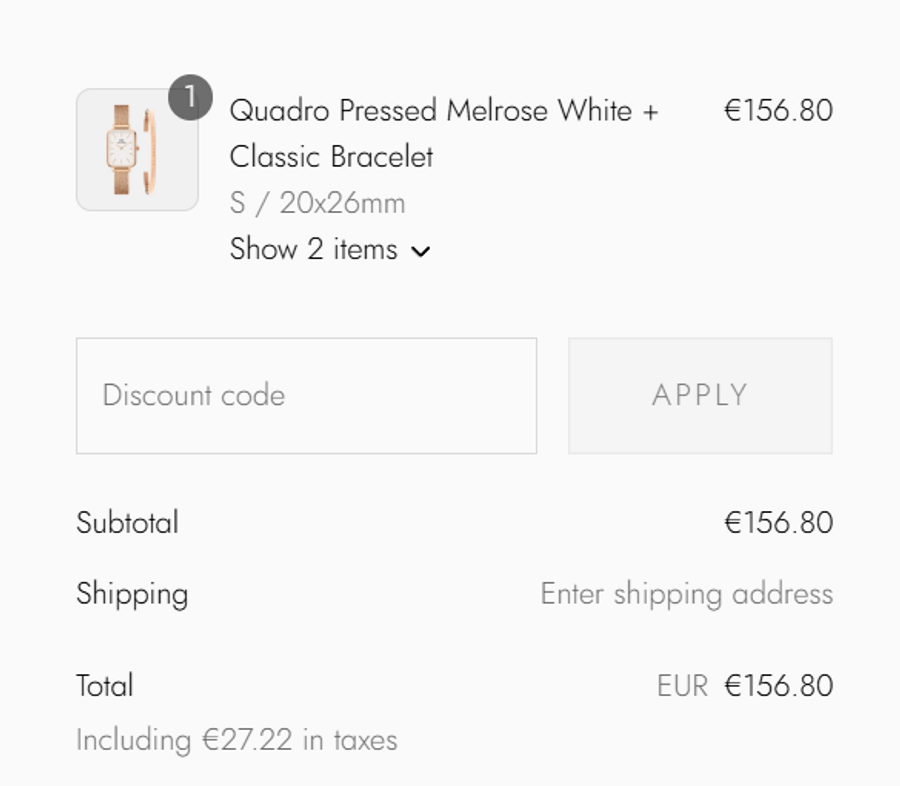Click the Quadro Pressed Melrose White title

pyautogui.click(x=444, y=110)
